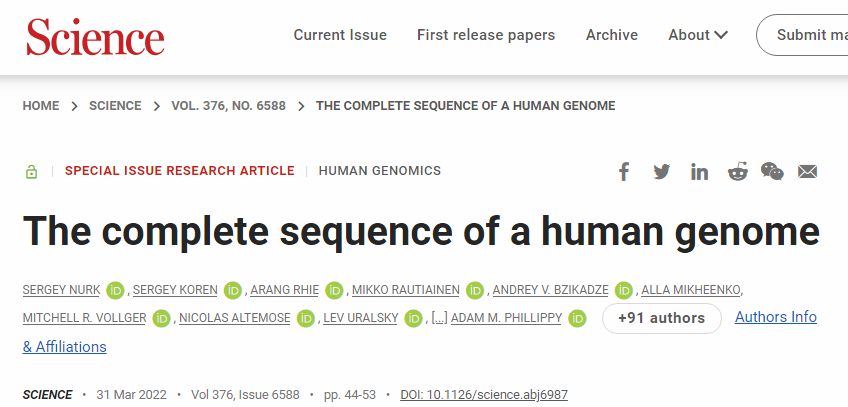Viewport: 848px width, 407px height.
Task: Open Sergey Nurk's ORCID iD icon
Action: click(114, 290)
